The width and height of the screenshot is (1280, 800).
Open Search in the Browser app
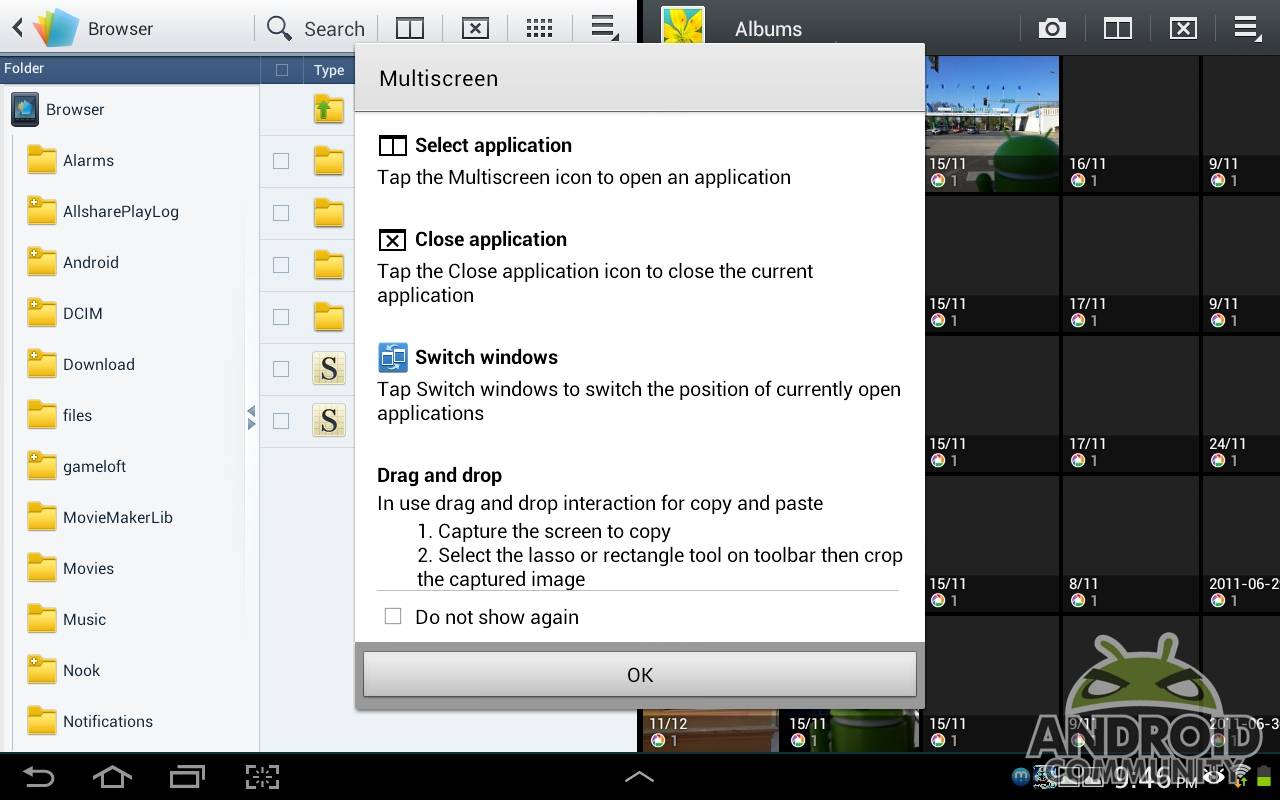[316, 28]
